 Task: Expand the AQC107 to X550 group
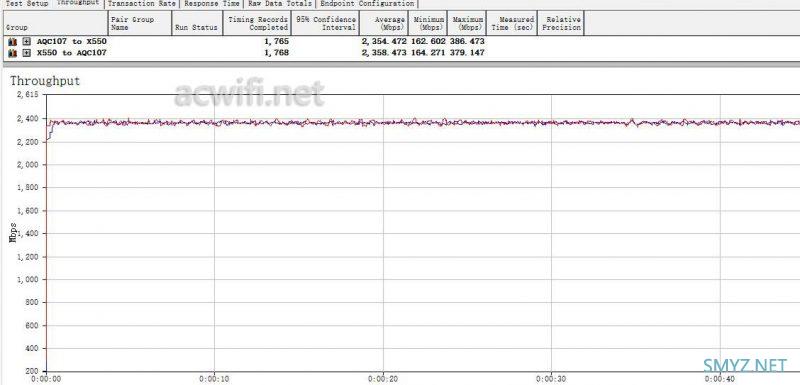[x=27, y=42]
